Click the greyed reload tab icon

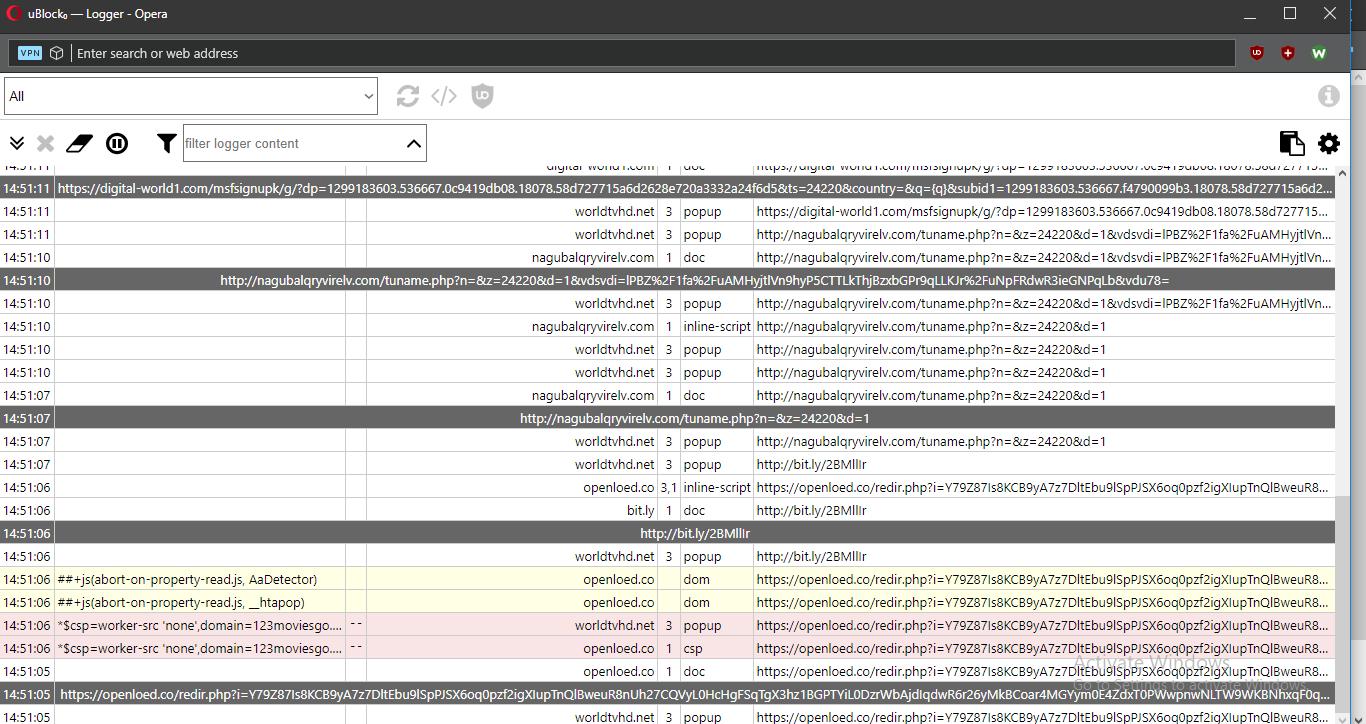(407, 96)
